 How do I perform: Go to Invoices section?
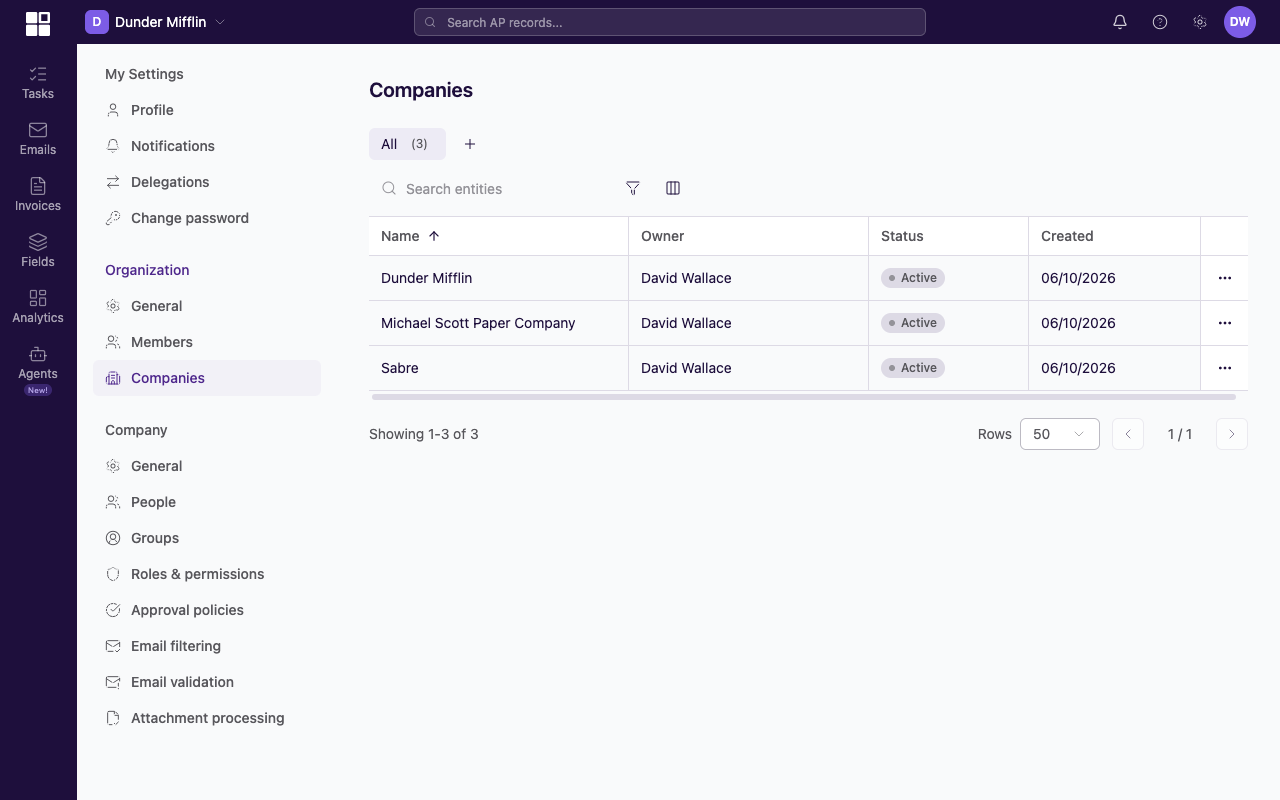click(x=38, y=194)
